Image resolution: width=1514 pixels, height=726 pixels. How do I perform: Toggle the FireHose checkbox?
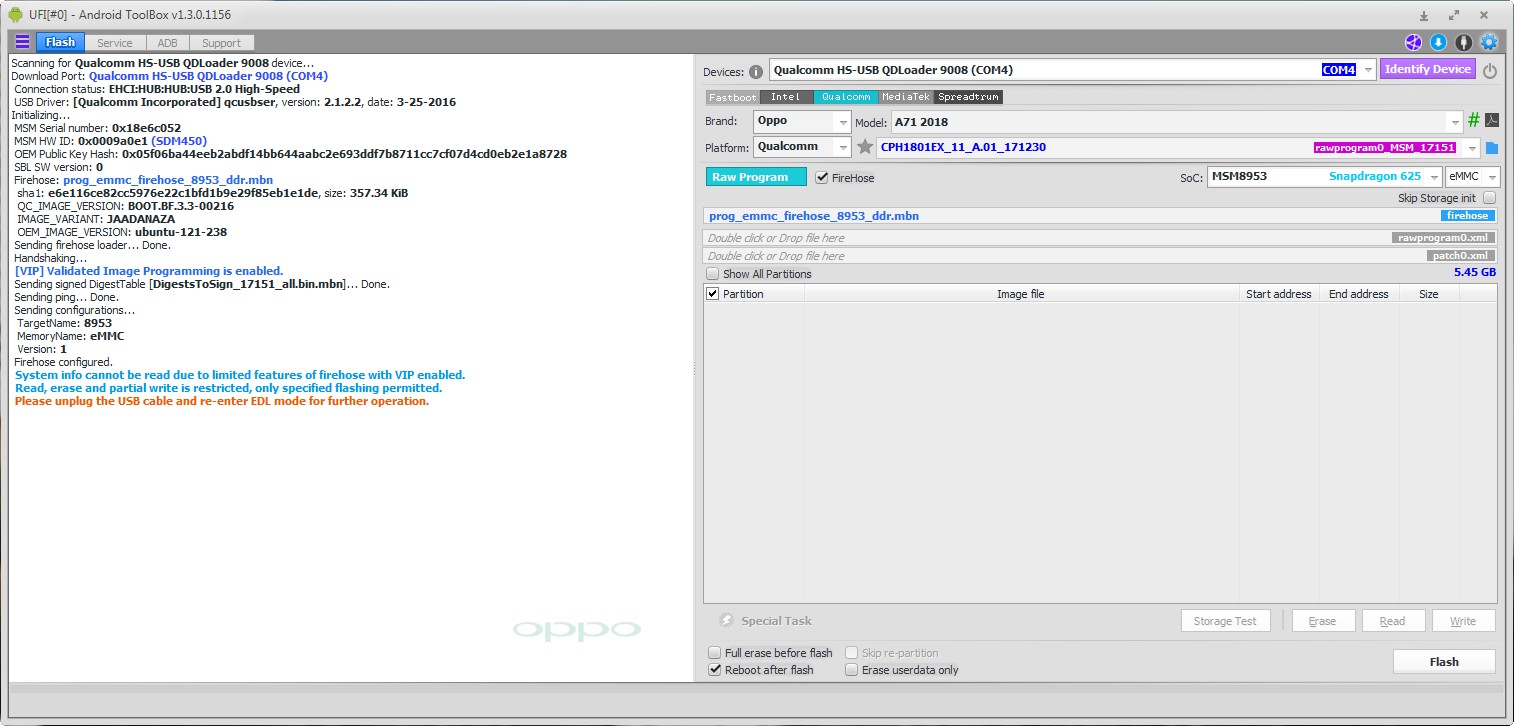(x=822, y=177)
